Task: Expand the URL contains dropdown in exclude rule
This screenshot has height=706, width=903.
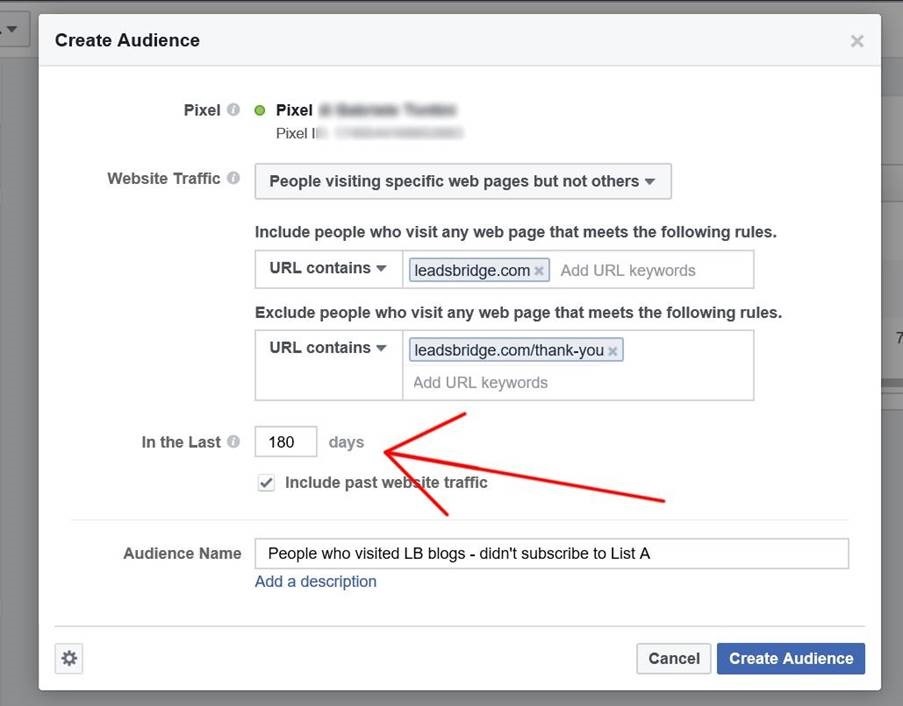Action: tap(327, 348)
